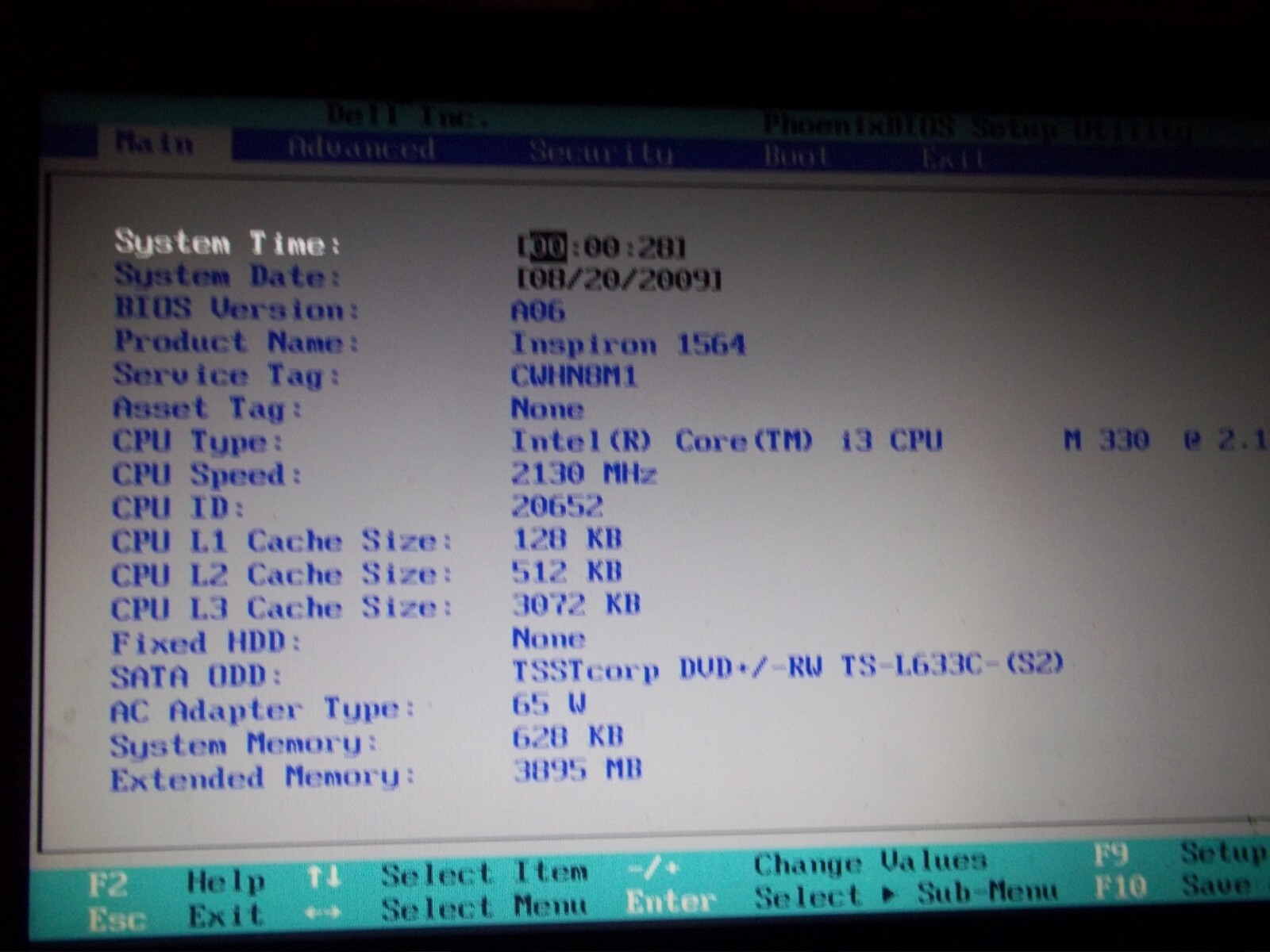Click the F10 Save hint

[1175, 885]
